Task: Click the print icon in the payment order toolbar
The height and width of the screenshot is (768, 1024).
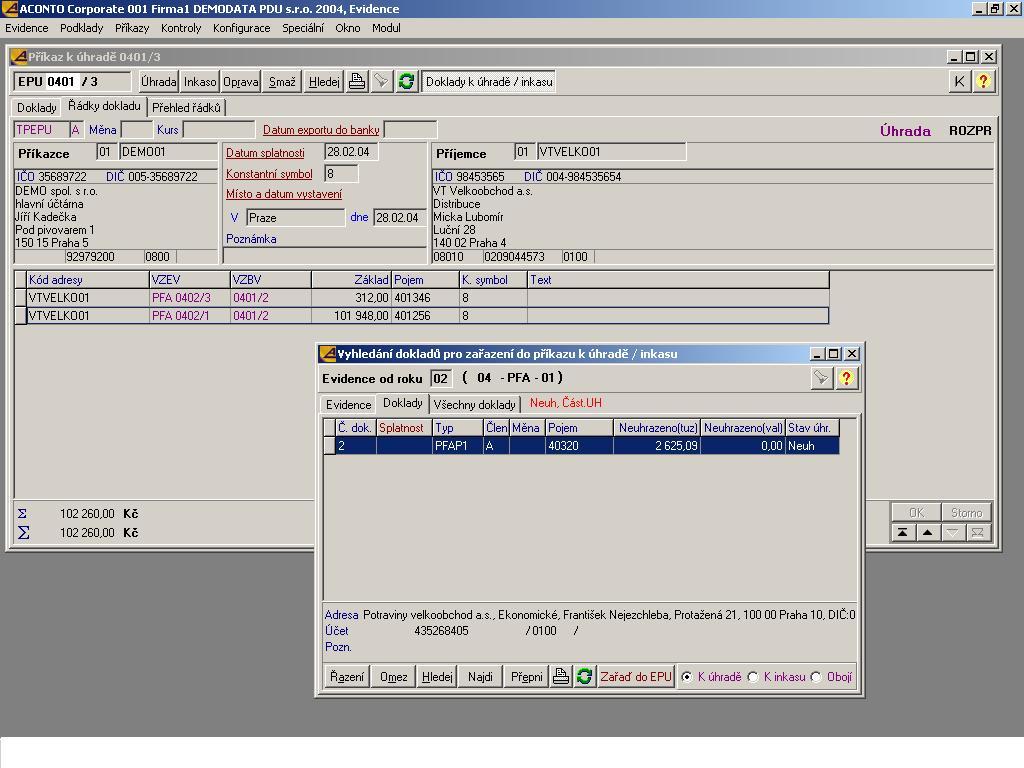Action: point(357,82)
